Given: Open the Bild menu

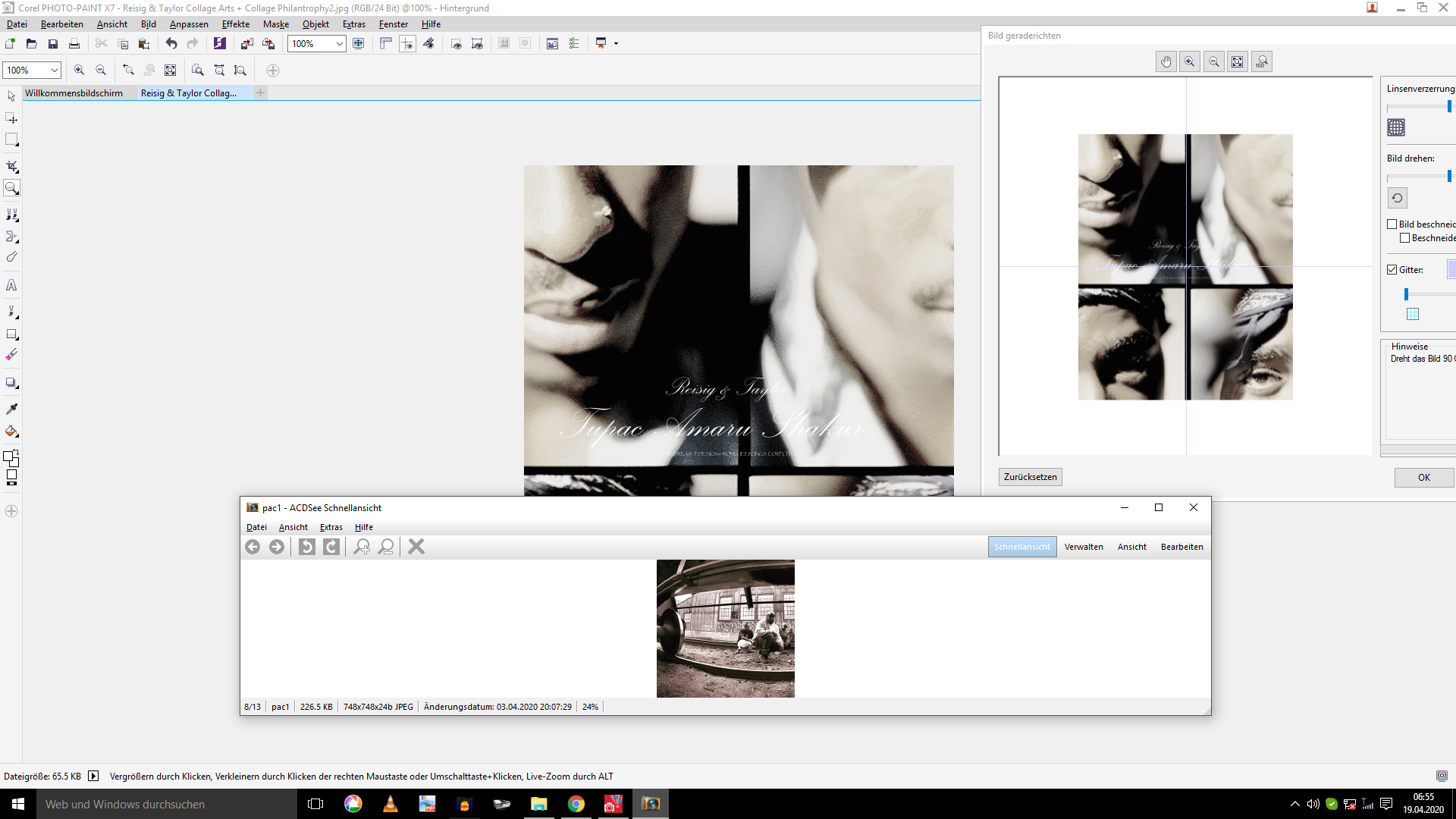Looking at the screenshot, I should coord(148,24).
